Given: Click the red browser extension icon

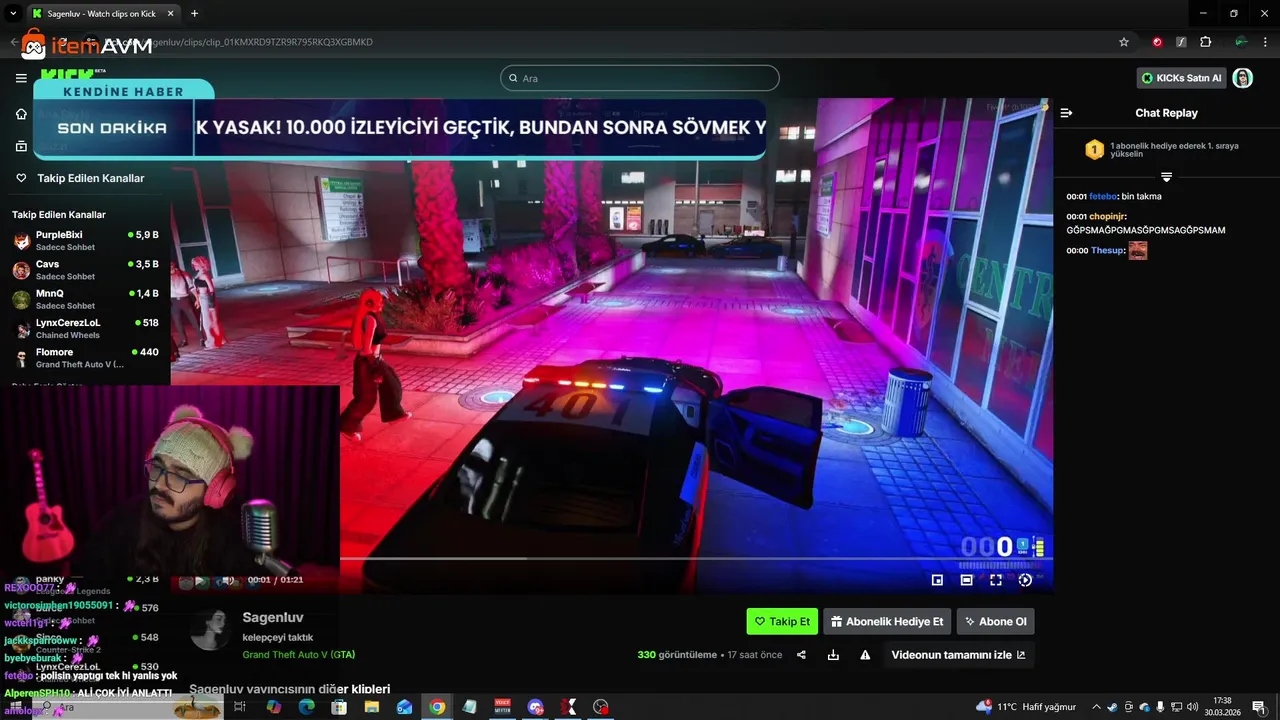Looking at the screenshot, I should [1157, 42].
